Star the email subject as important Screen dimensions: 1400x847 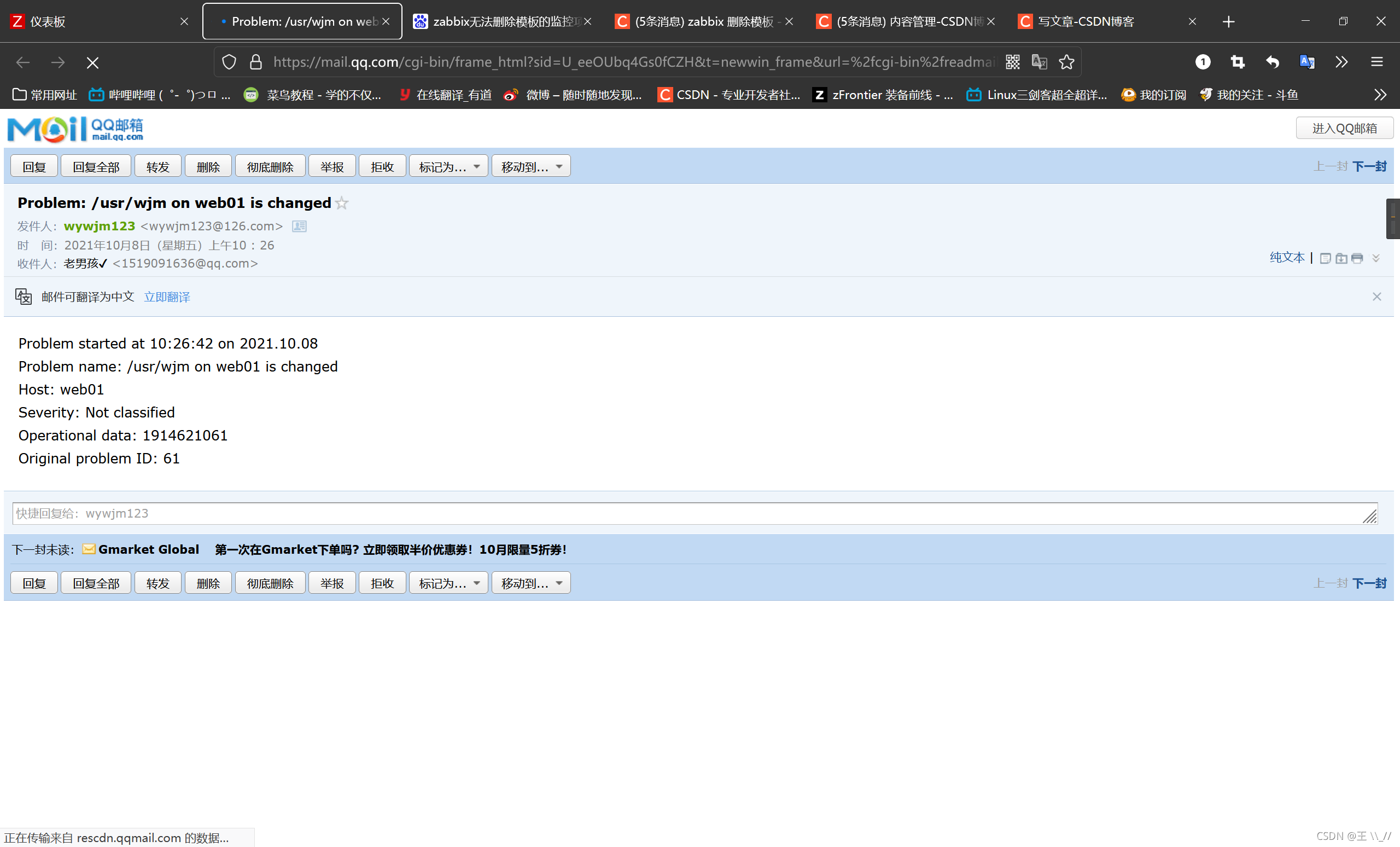[341, 203]
